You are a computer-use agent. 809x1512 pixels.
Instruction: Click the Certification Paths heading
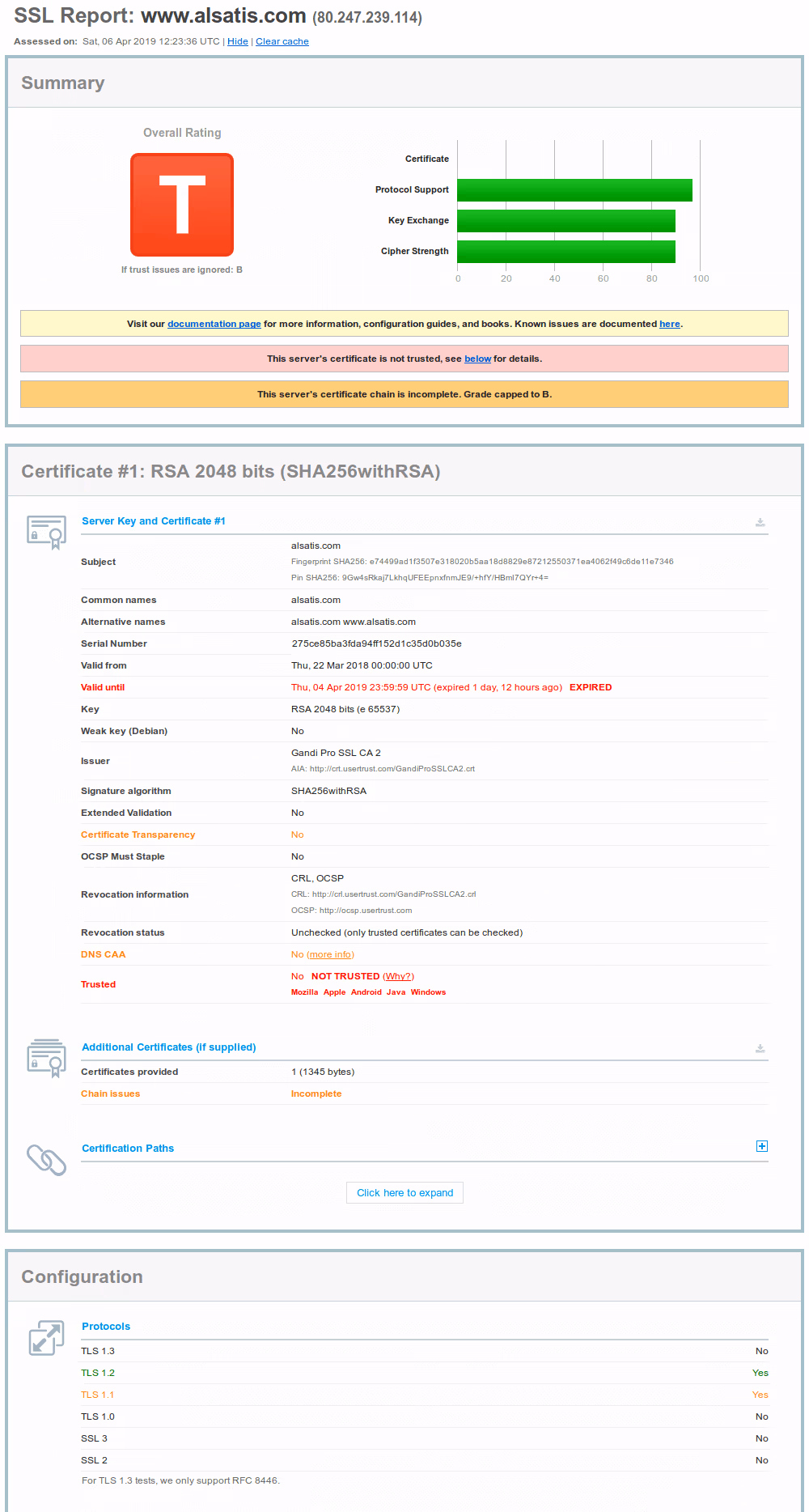[x=128, y=1149]
